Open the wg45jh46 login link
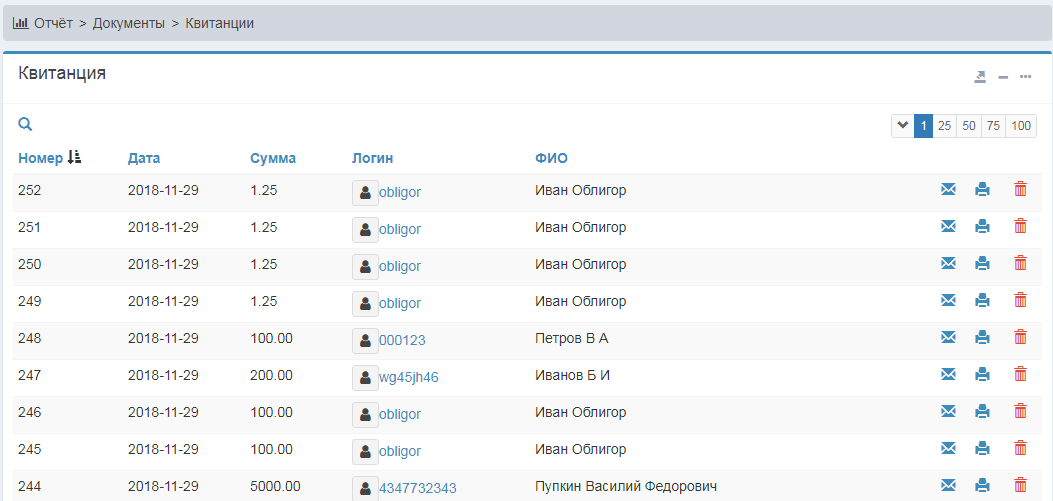The image size is (1053, 501). click(x=408, y=377)
